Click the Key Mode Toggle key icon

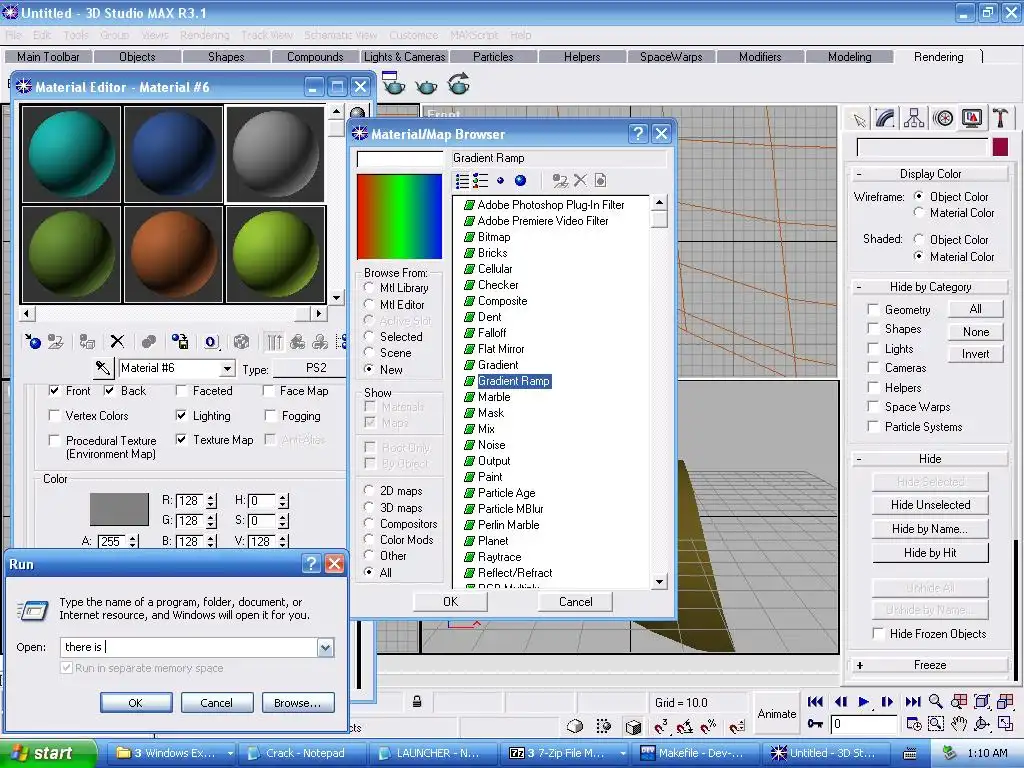(815, 724)
